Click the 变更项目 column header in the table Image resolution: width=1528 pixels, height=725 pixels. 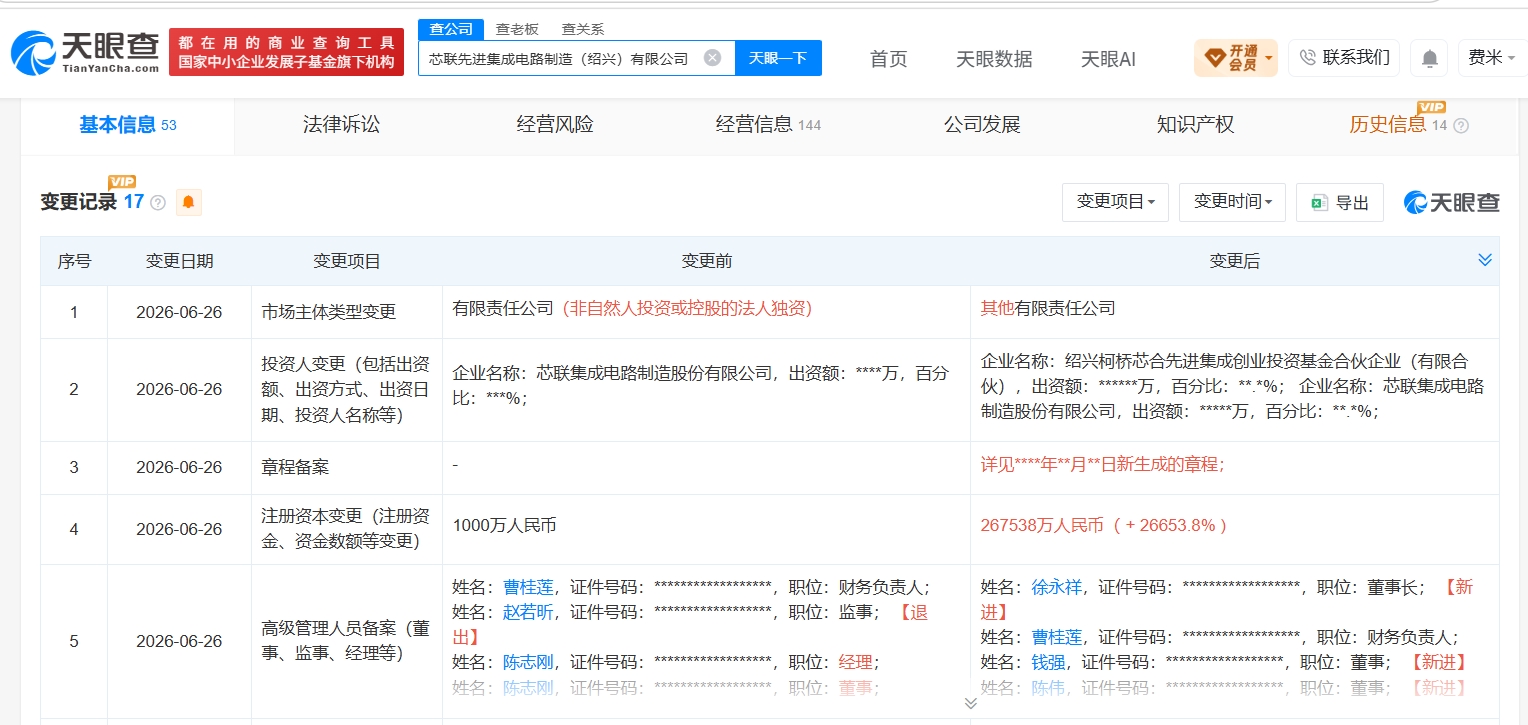coord(347,261)
